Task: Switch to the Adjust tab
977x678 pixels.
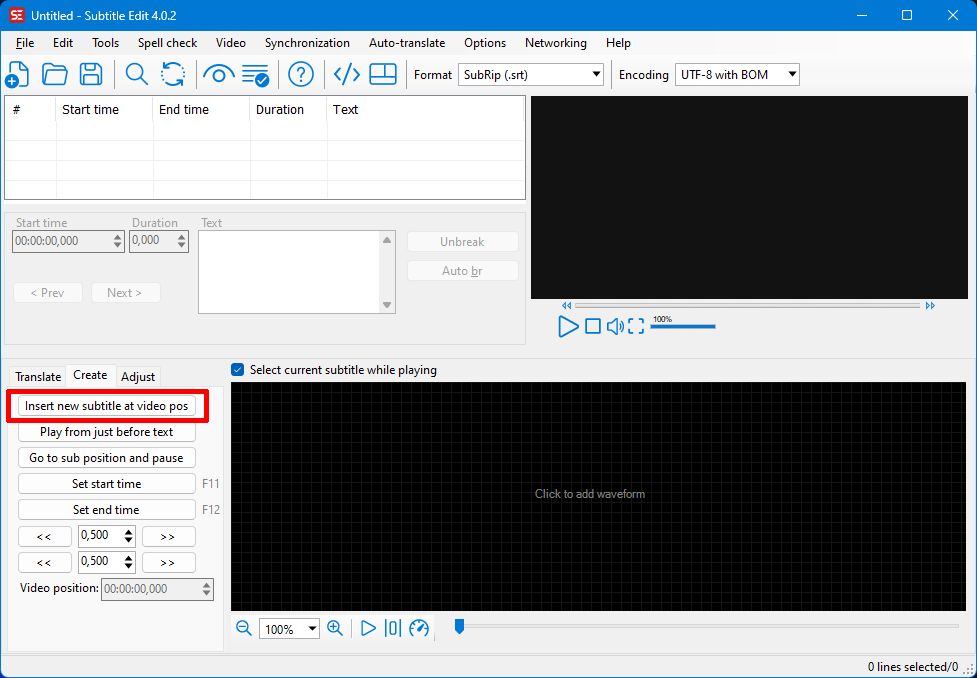Action: click(x=138, y=376)
